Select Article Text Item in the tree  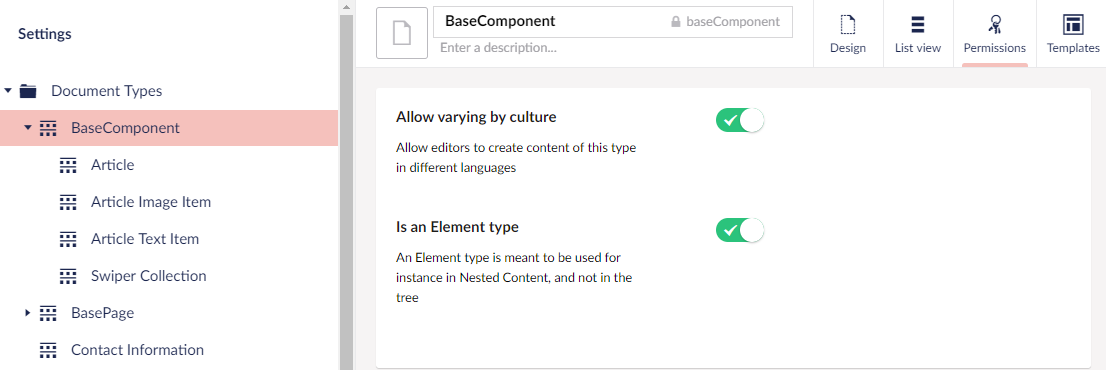[x=145, y=238]
